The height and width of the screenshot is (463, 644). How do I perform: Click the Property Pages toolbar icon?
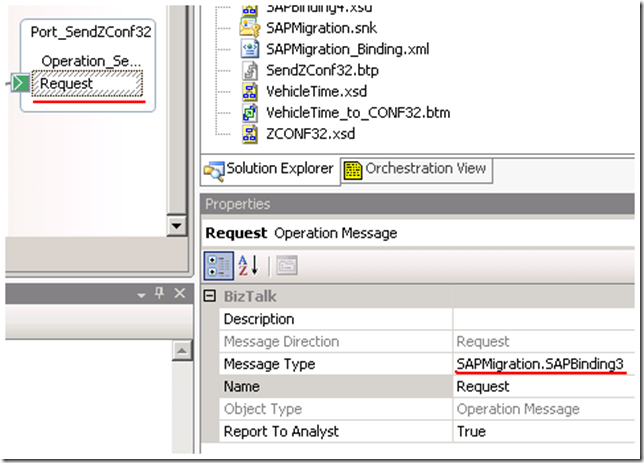(x=287, y=266)
